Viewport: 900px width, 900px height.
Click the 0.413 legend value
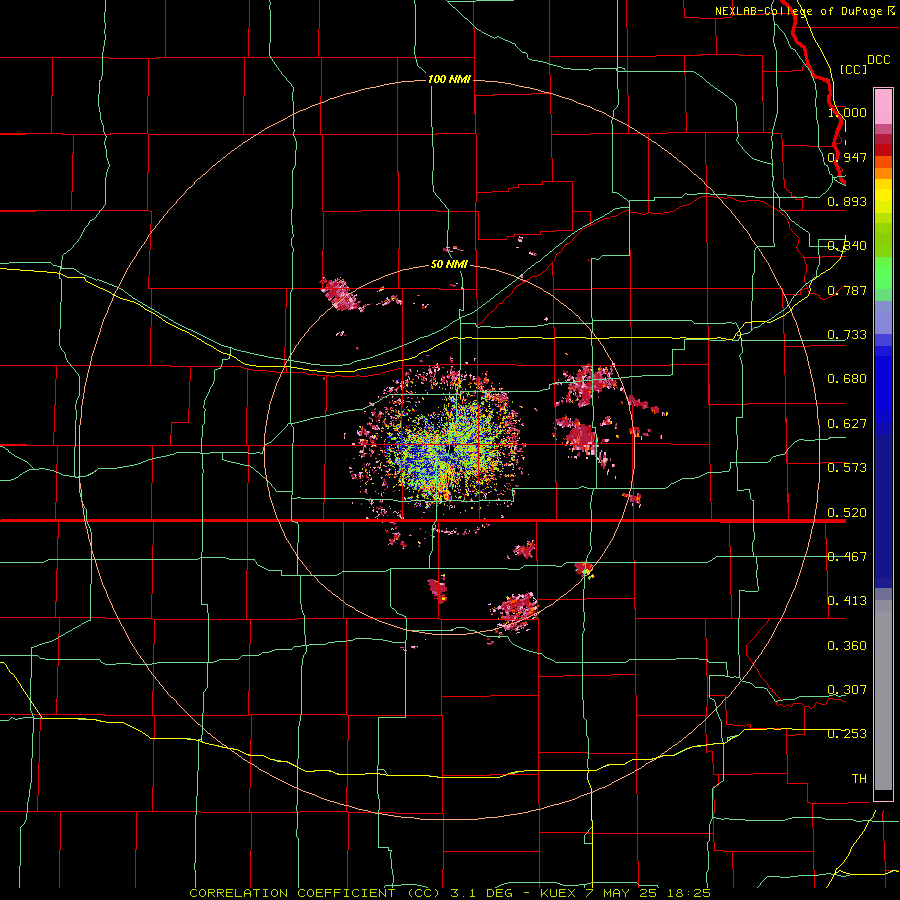847,601
